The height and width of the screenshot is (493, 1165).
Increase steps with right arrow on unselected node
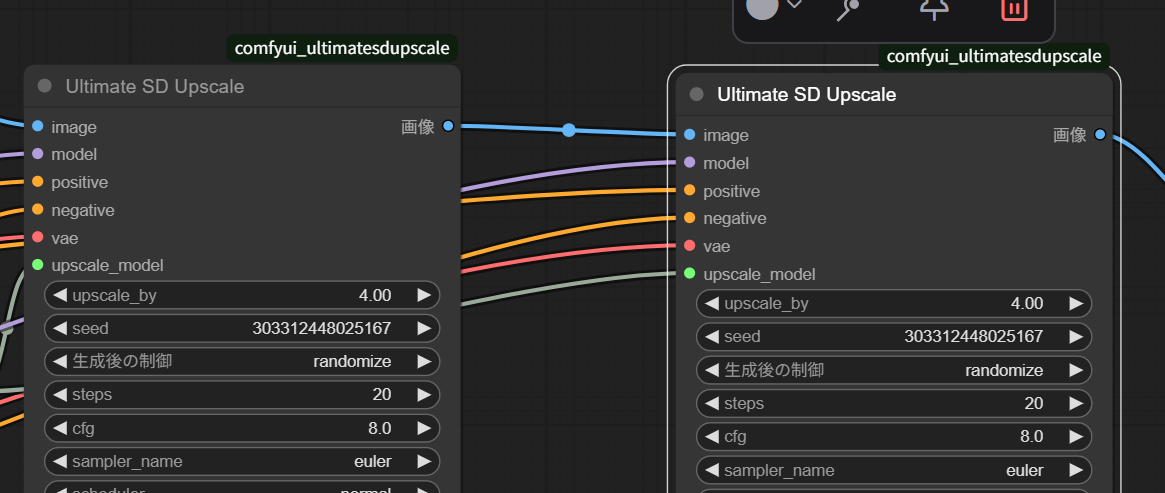pyautogui.click(x=424, y=394)
